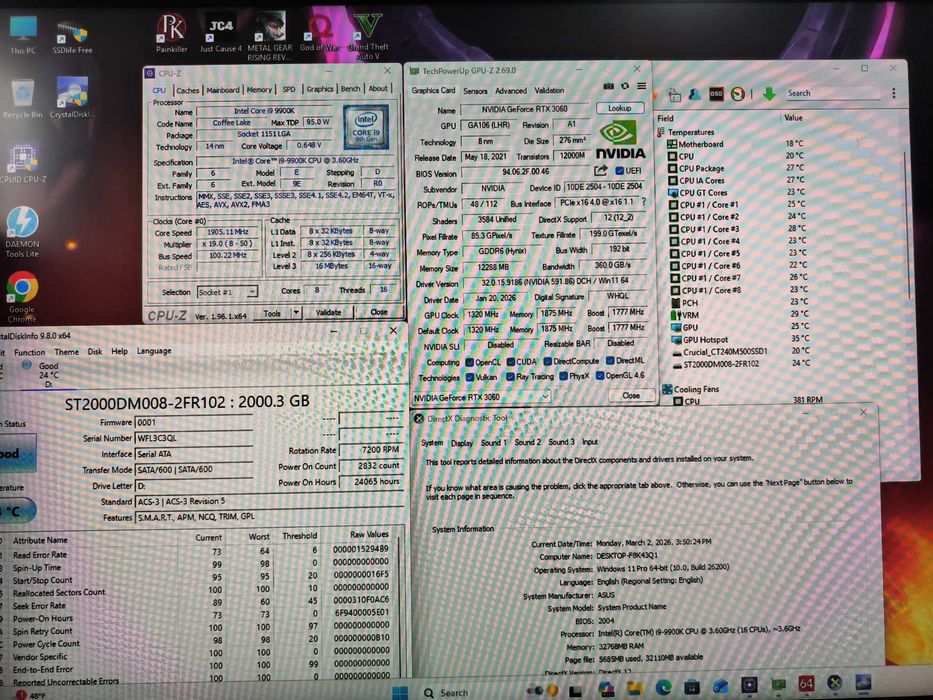Open GPU-Z hamburger menu icon
Image resolution: width=933 pixels, height=700 pixels.
point(641,86)
